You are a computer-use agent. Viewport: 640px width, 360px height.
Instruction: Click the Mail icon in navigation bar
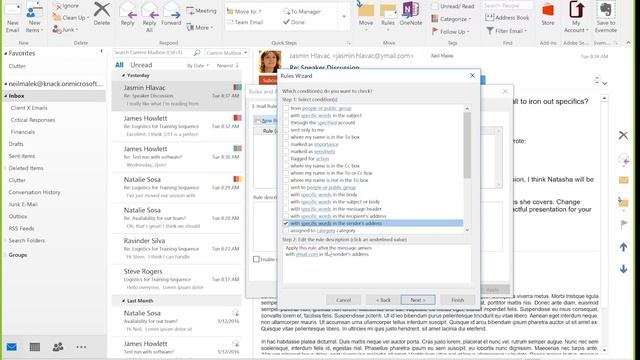[12, 347]
